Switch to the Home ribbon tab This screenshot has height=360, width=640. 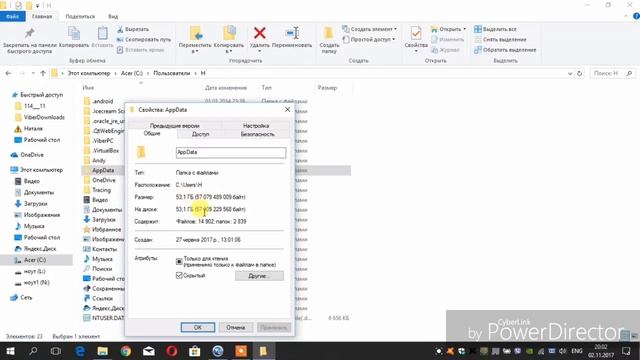(42, 16)
